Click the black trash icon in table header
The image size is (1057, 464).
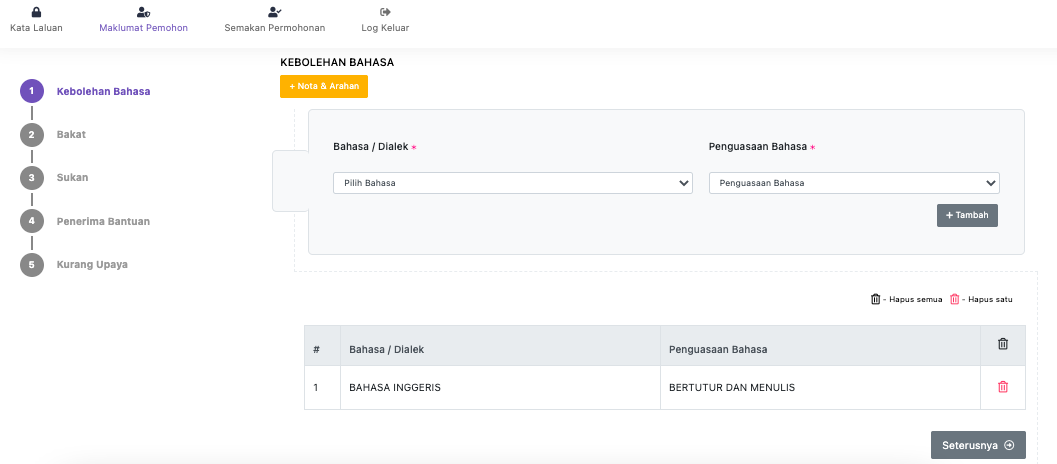click(x=1003, y=344)
